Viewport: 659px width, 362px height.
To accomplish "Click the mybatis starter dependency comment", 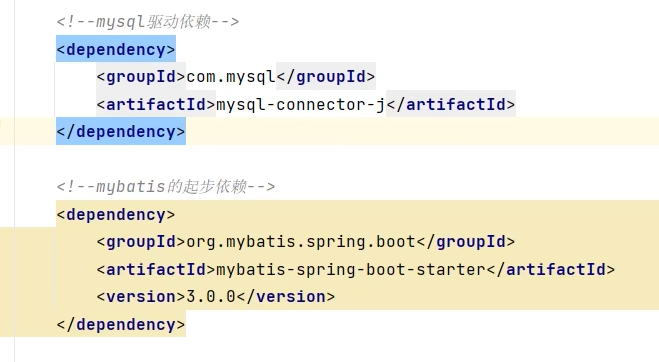I will pyautogui.click(x=166, y=186).
